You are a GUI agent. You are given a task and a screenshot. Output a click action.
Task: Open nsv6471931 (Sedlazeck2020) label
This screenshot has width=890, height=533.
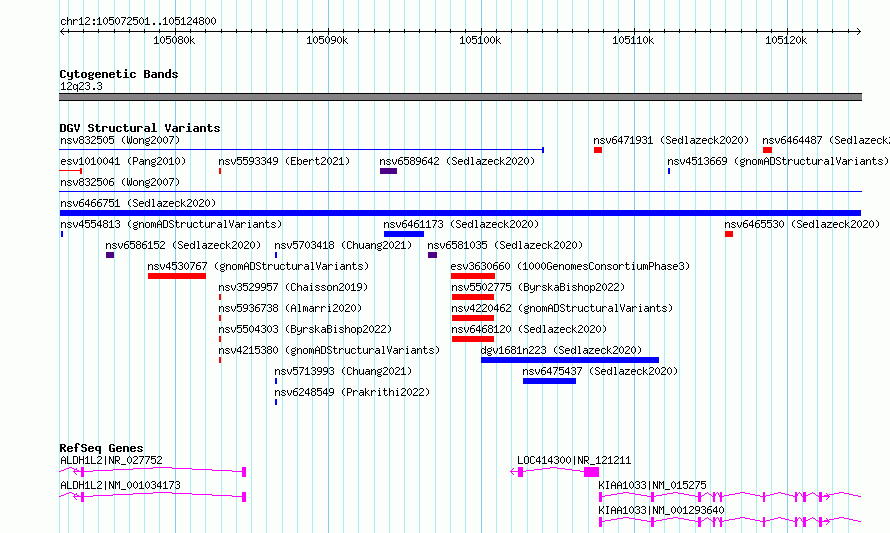pos(671,140)
